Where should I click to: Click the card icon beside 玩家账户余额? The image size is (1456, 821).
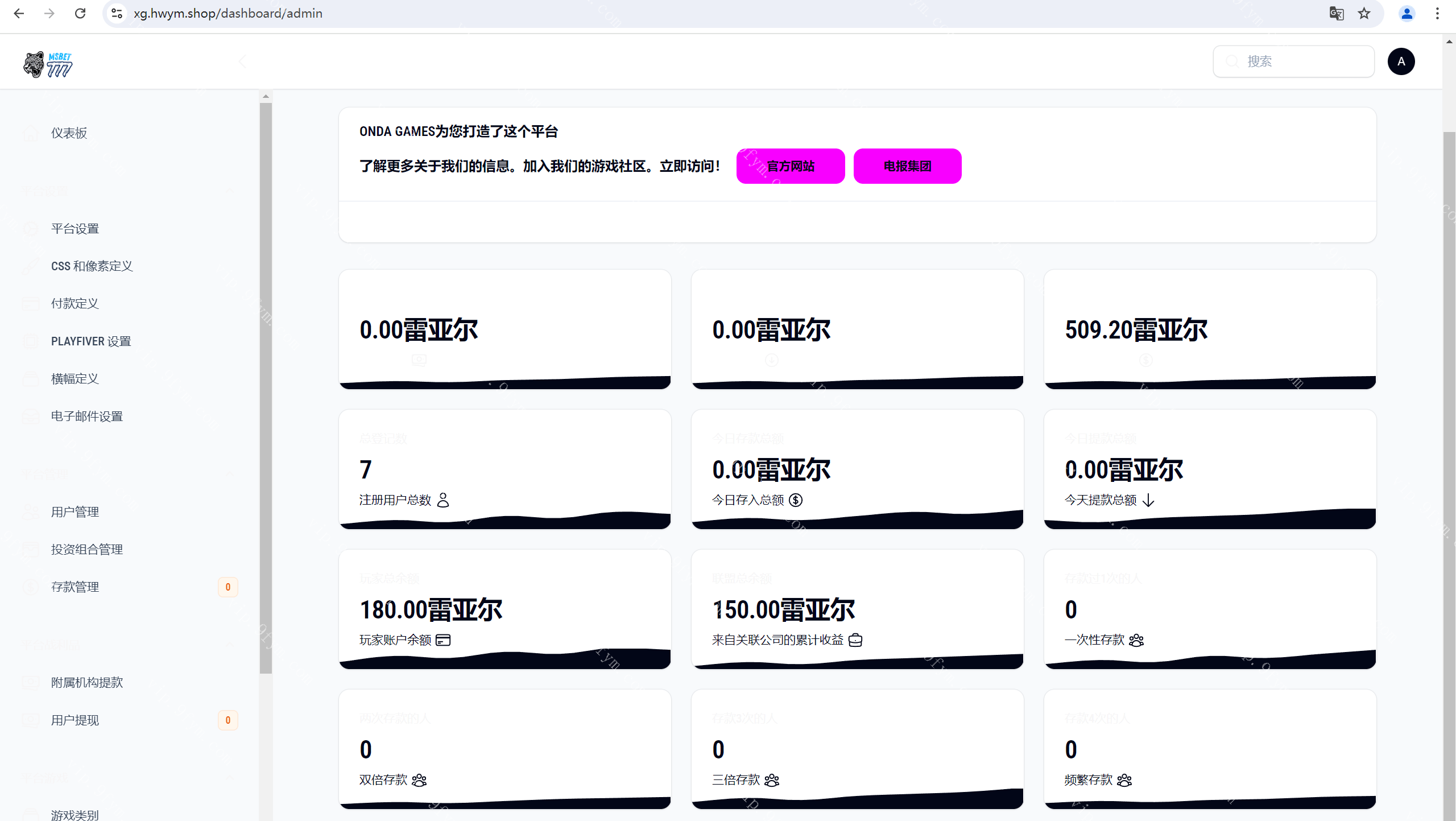click(443, 640)
